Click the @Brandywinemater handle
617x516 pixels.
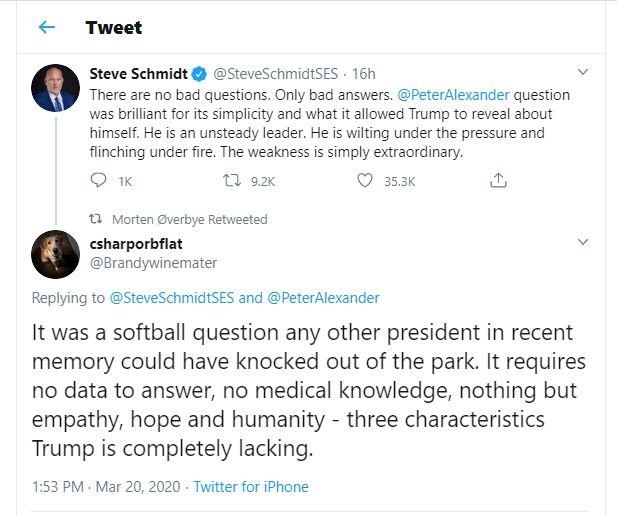[x=153, y=262]
